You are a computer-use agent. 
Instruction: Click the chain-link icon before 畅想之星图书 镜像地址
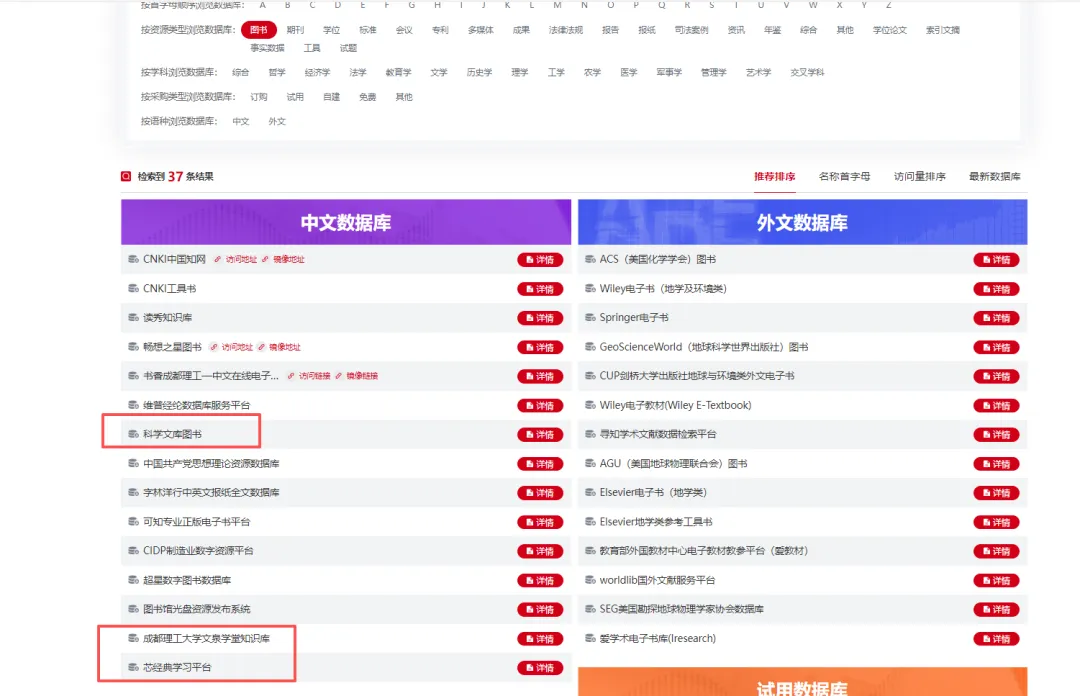pyautogui.click(x=261, y=347)
